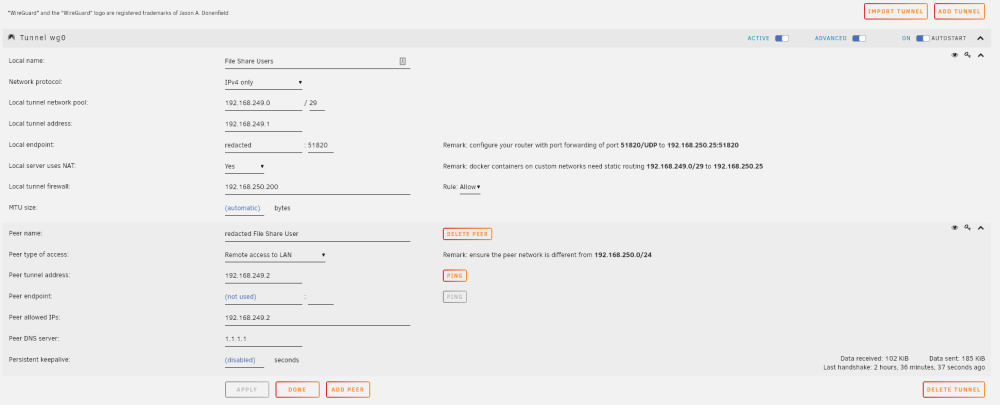The width and height of the screenshot is (1000, 405).
Task: Collapse the tunnel settings section chevron
Action: [x=981, y=55]
